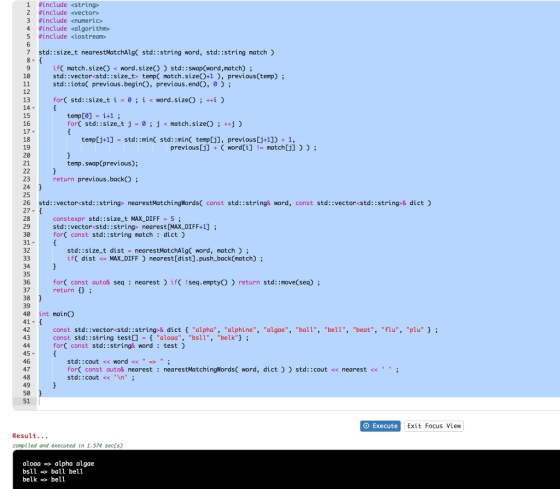The image size is (560, 489).
Task: Collapse the fold arrow at line 17
Action: click(x=34, y=132)
